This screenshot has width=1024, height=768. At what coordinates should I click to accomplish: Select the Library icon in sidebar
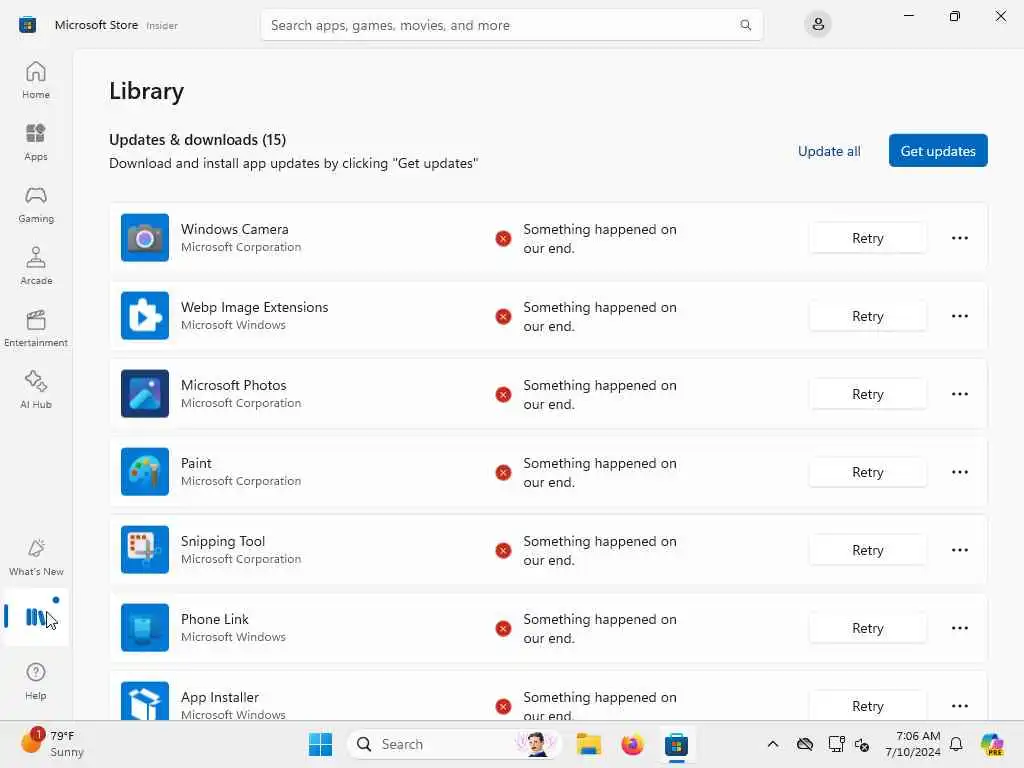(x=36, y=617)
